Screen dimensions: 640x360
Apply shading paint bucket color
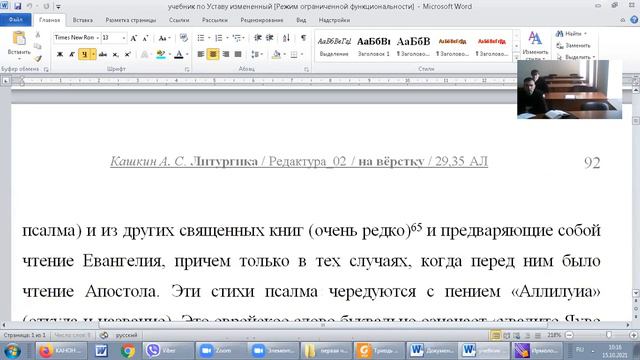[276, 54]
